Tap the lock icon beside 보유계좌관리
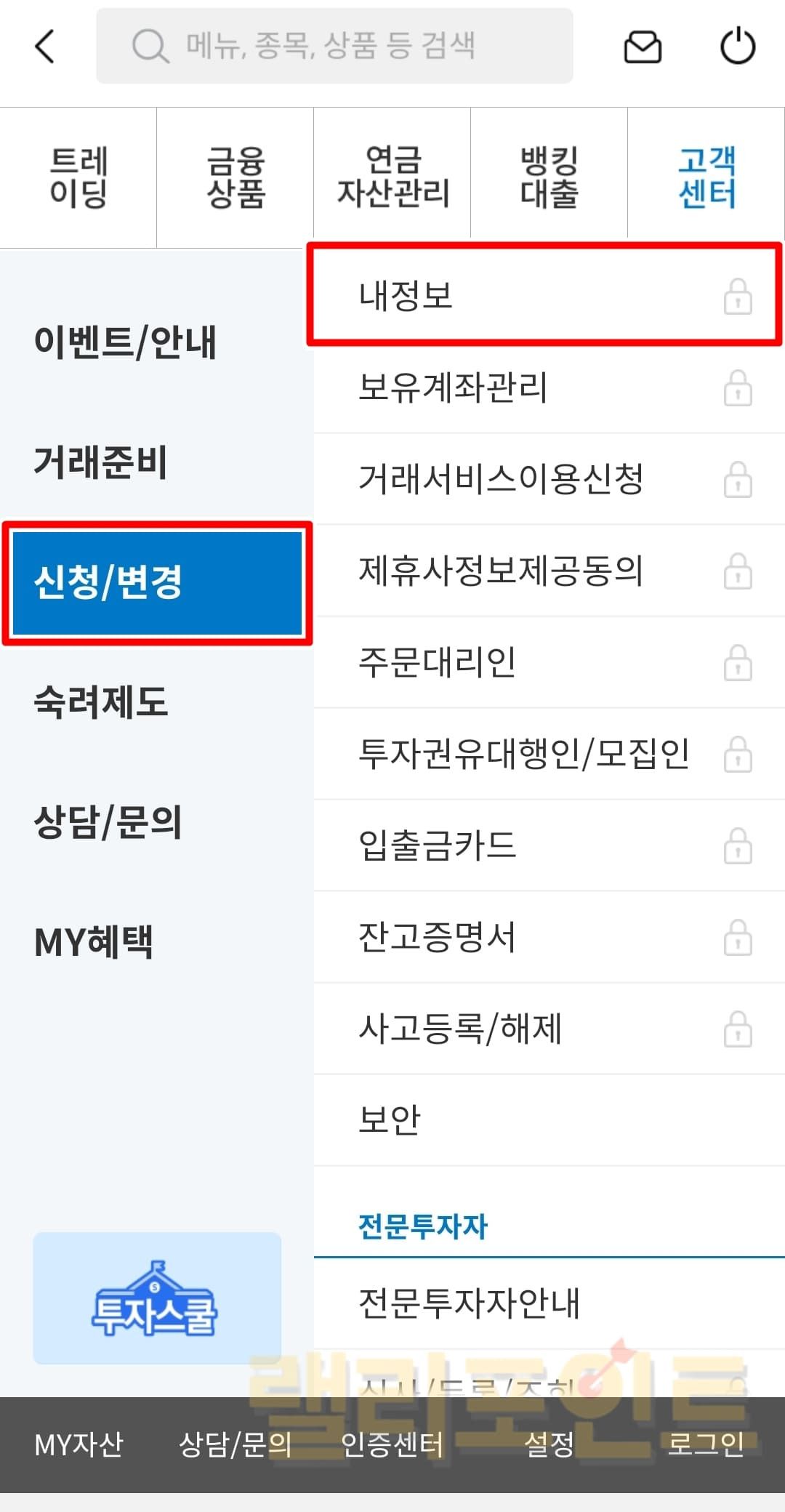The width and height of the screenshot is (785, 1512). point(738,387)
